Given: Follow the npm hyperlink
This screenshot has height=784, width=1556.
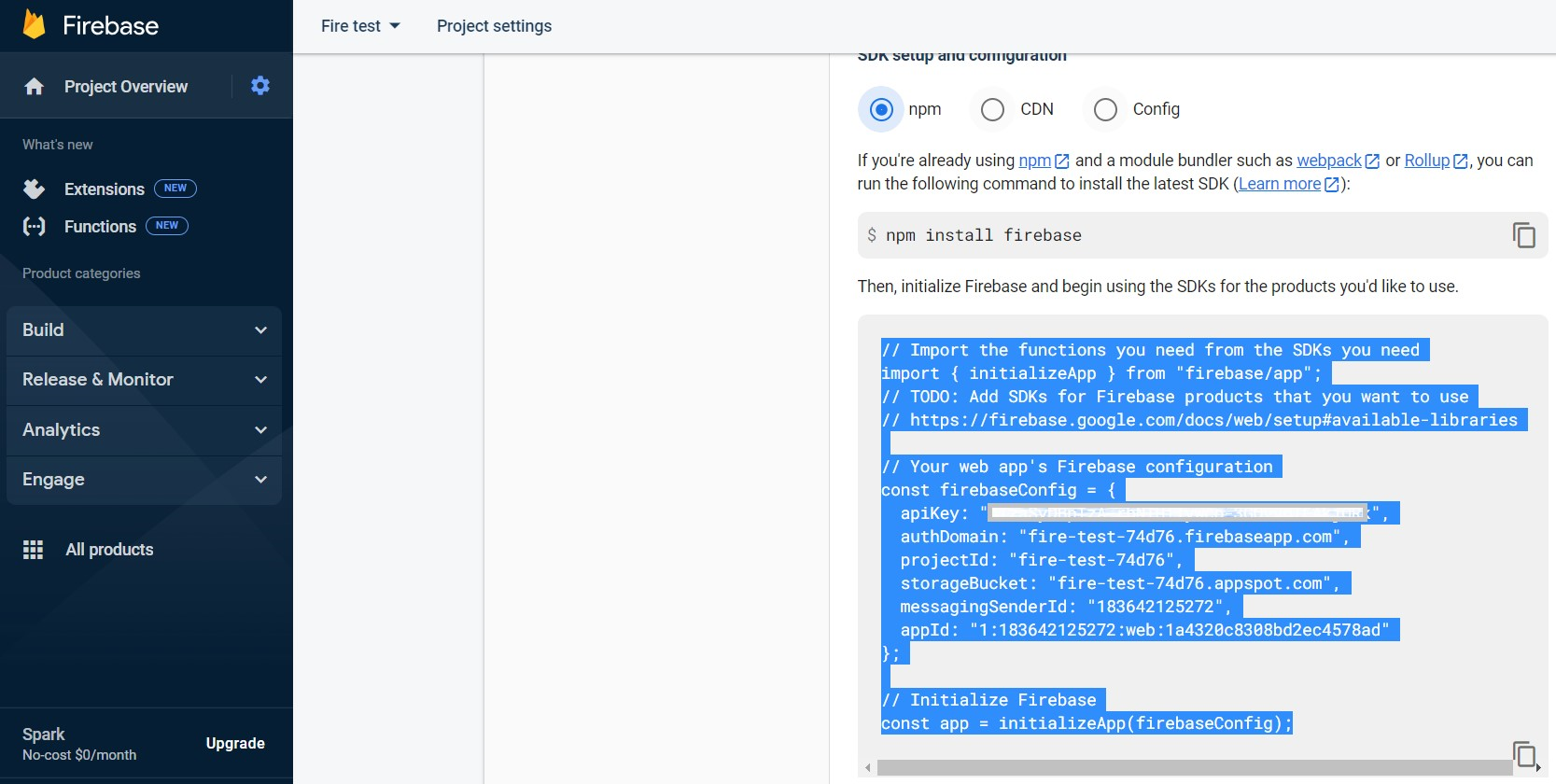Looking at the screenshot, I should pos(1034,161).
